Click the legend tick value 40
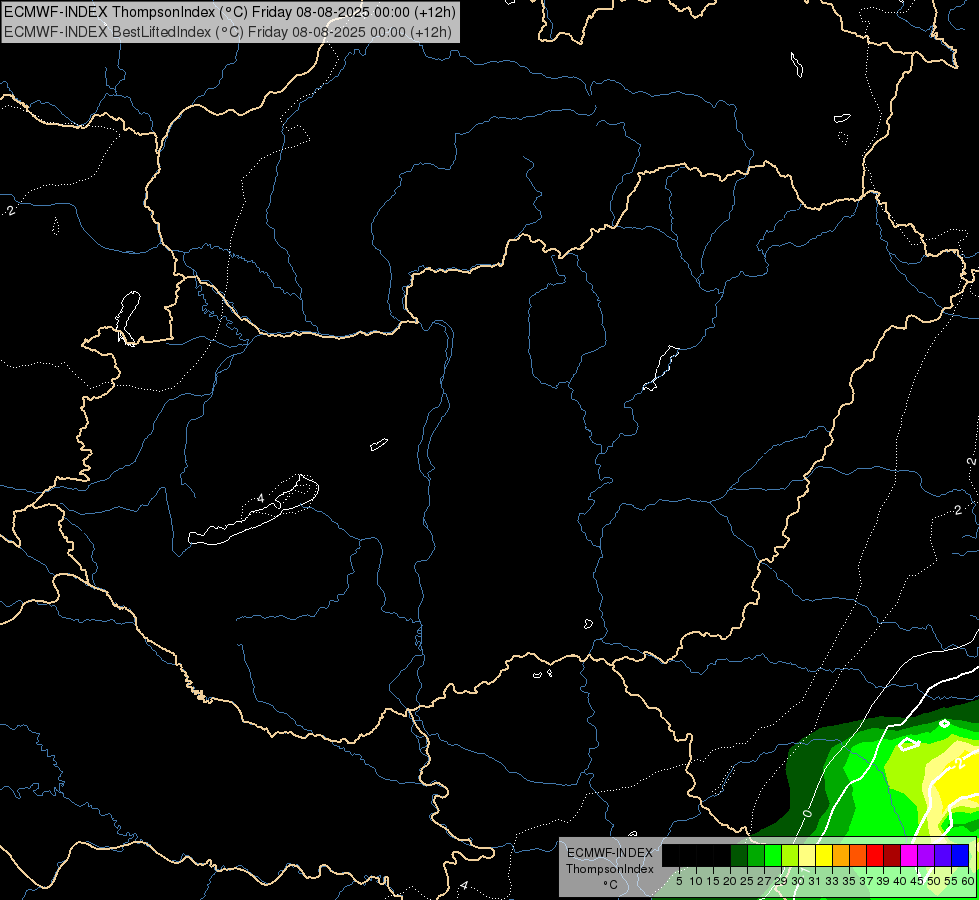979x900 pixels. coord(900,881)
